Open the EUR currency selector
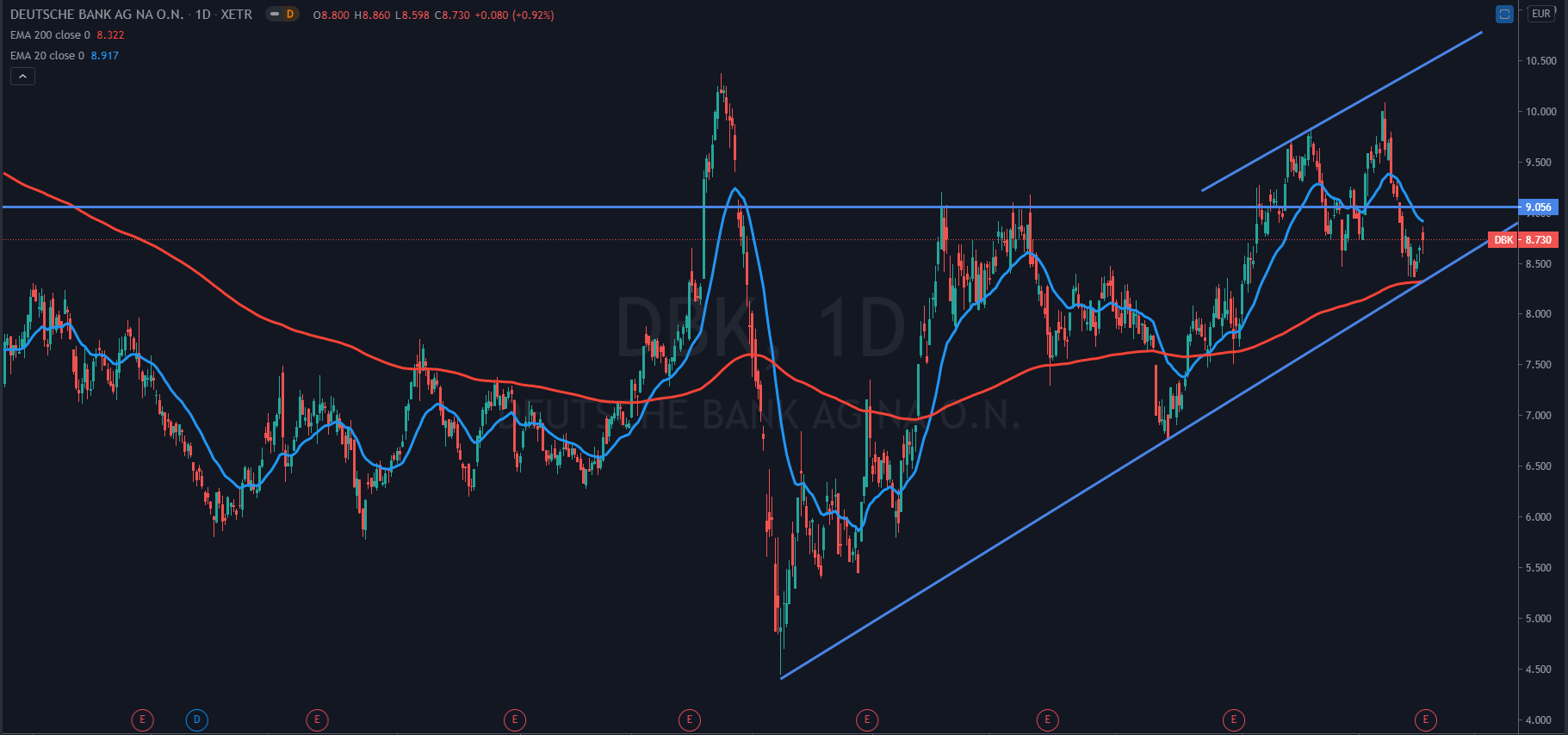Screen dimensions: 1568x735 [1541, 14]
